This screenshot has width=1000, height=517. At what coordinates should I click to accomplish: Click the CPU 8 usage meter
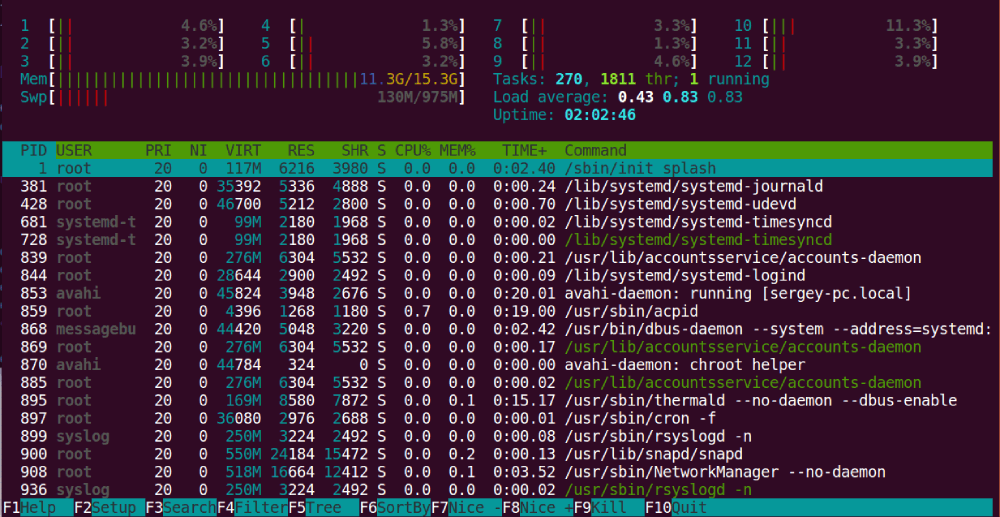(x=595, y=44)
